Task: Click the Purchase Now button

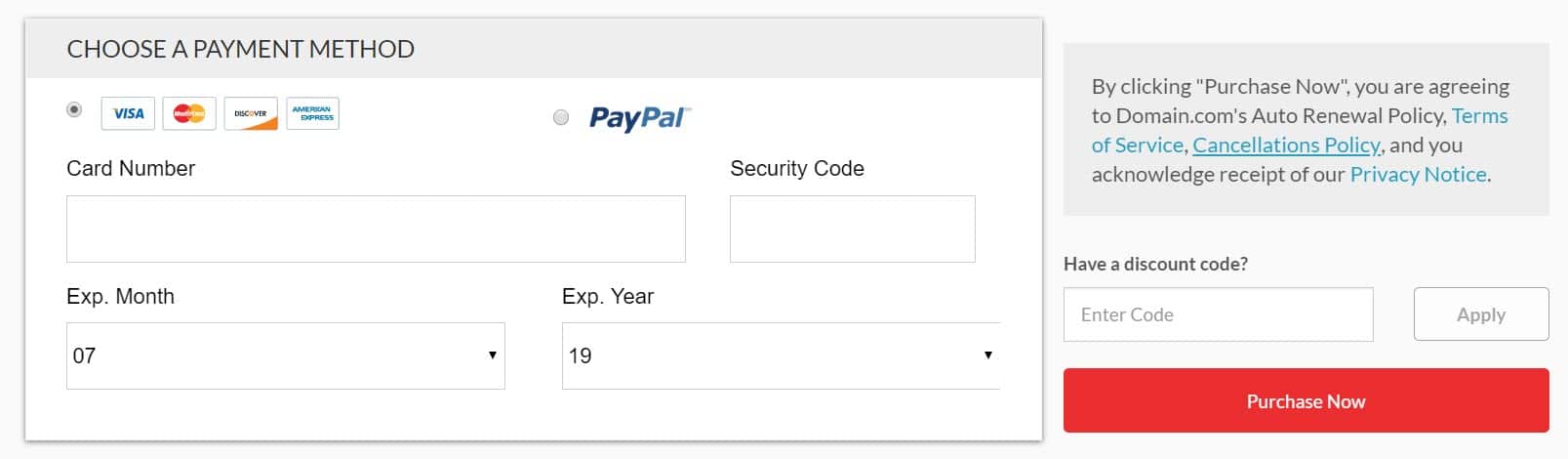Action: (x=1306, y=400)
